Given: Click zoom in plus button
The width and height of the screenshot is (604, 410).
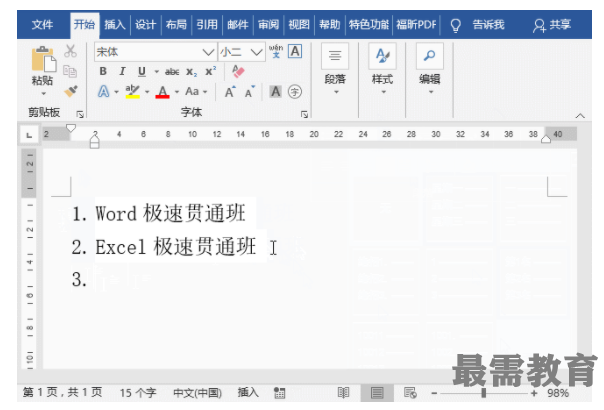Looking at the screenshot, I should (x=534, y=393).
